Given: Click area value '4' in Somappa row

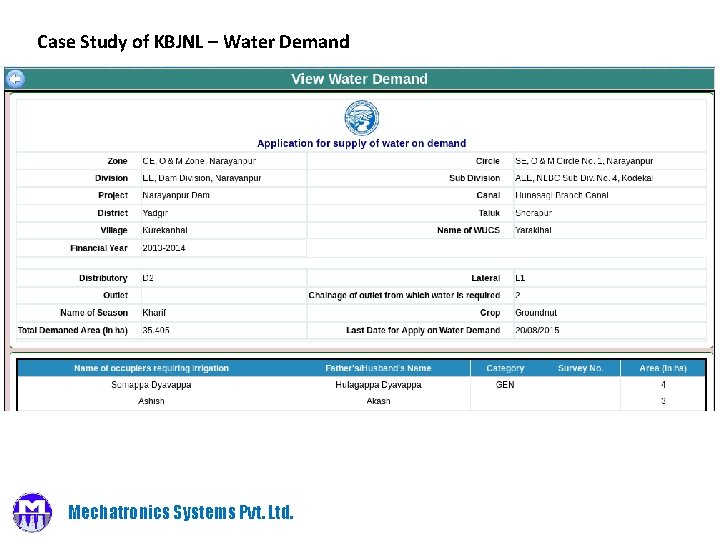Looking at the screenshot, I should pyautogui.click(x=663, y=385).
